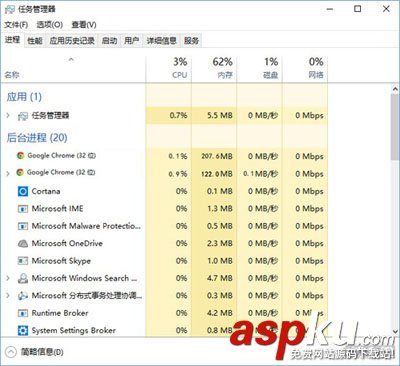Click the scrollbar up arrow
Screen dimensions: 400x366
click(x=395, y=89)
